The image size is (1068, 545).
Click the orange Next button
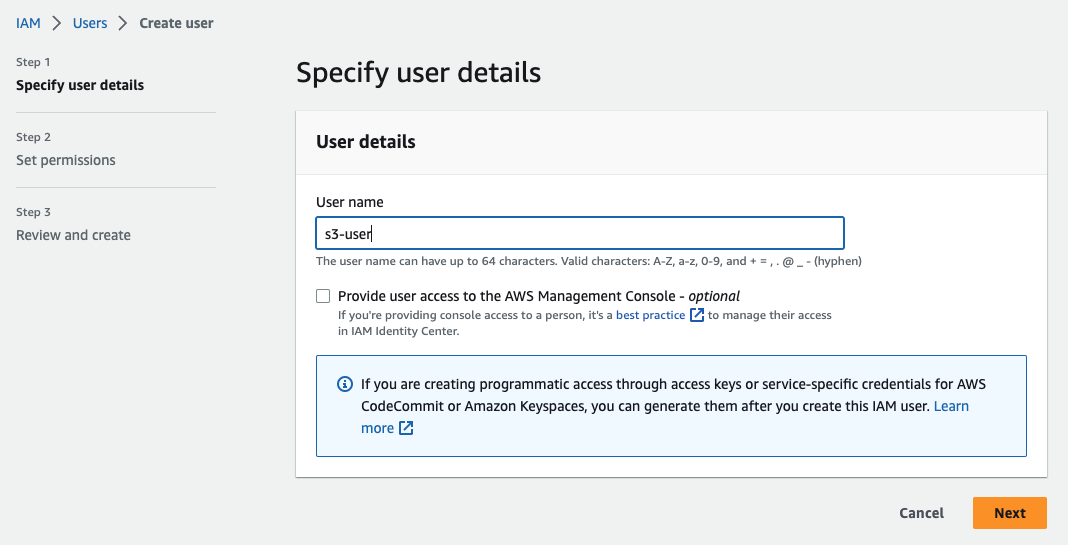[x=1009, y=513]
